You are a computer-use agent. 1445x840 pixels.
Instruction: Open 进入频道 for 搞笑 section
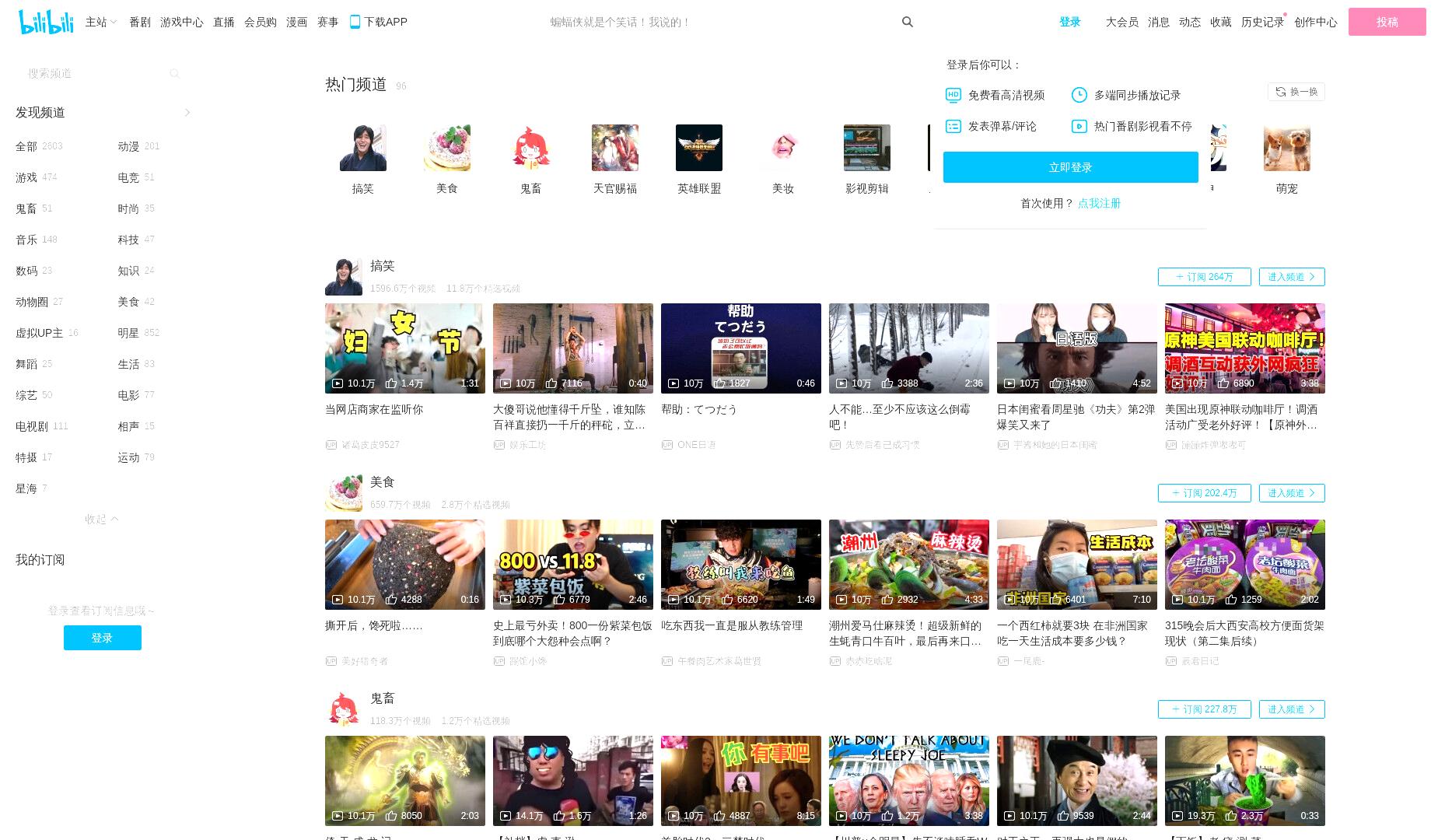pos(1292,277)
